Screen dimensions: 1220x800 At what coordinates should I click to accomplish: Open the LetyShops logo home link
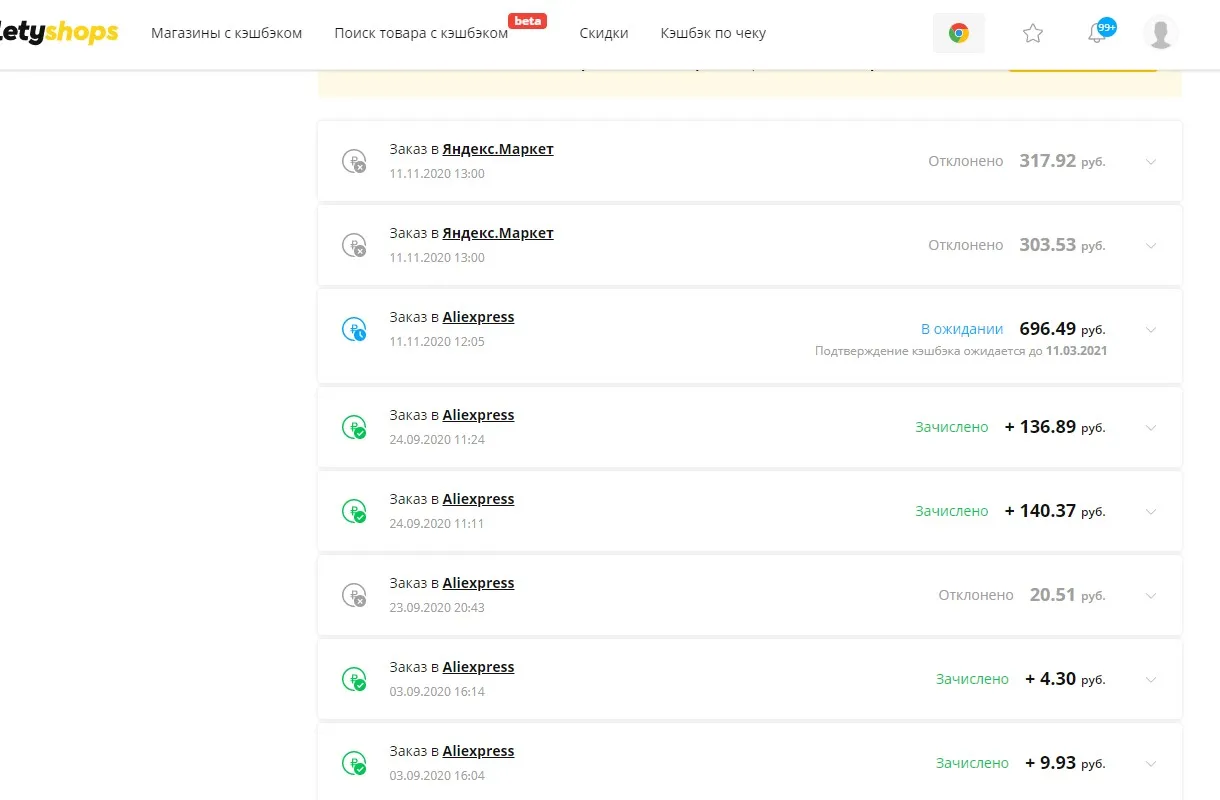(59, 33)
